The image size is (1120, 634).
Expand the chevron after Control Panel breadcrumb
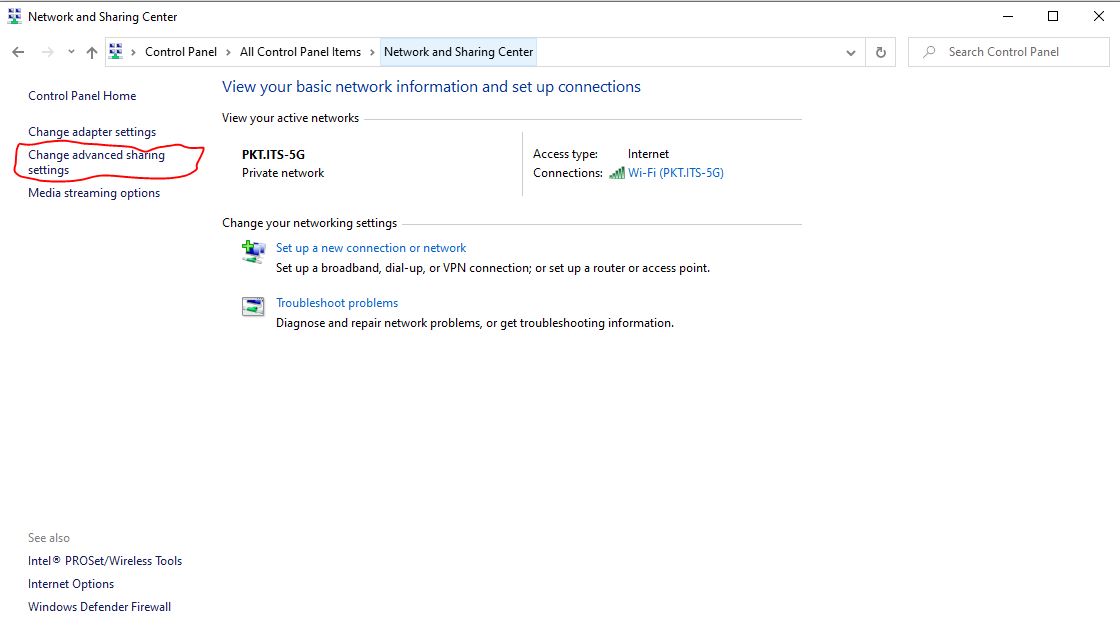228,52
